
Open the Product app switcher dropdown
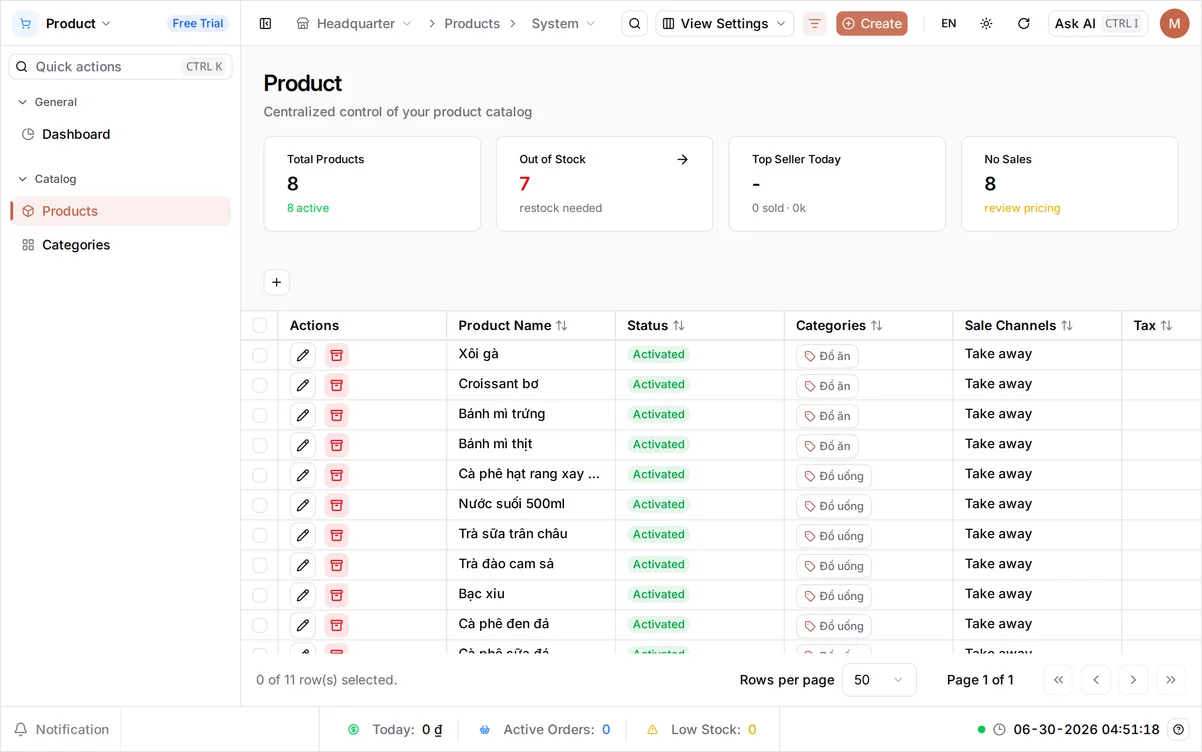pos(79,23)
